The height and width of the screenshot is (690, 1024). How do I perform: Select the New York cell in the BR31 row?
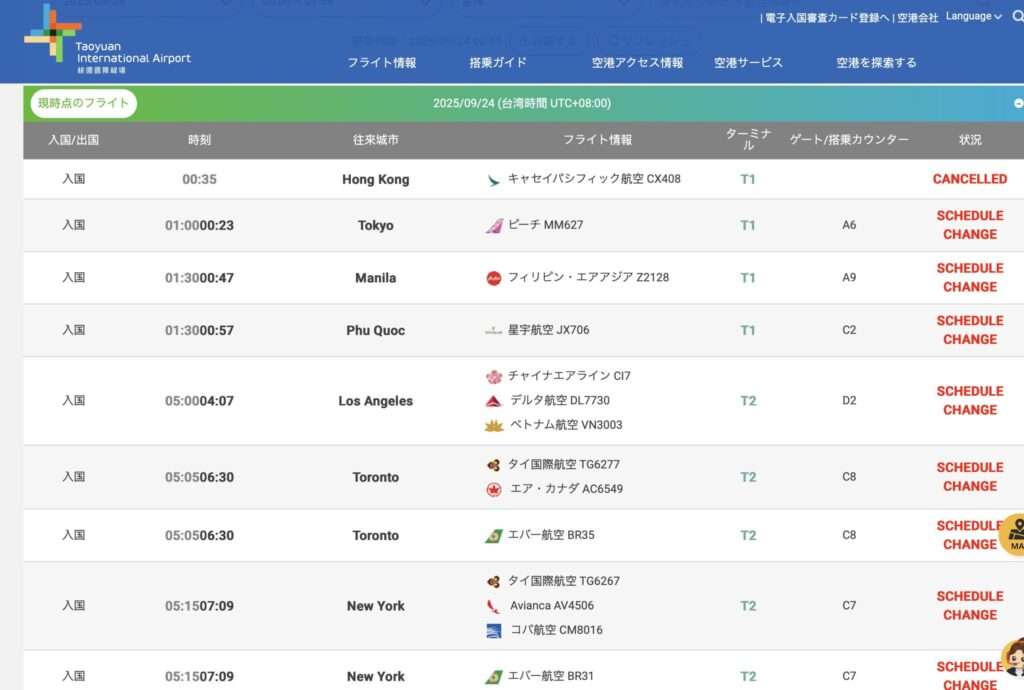pyautogui.click(x=376, y=676)
